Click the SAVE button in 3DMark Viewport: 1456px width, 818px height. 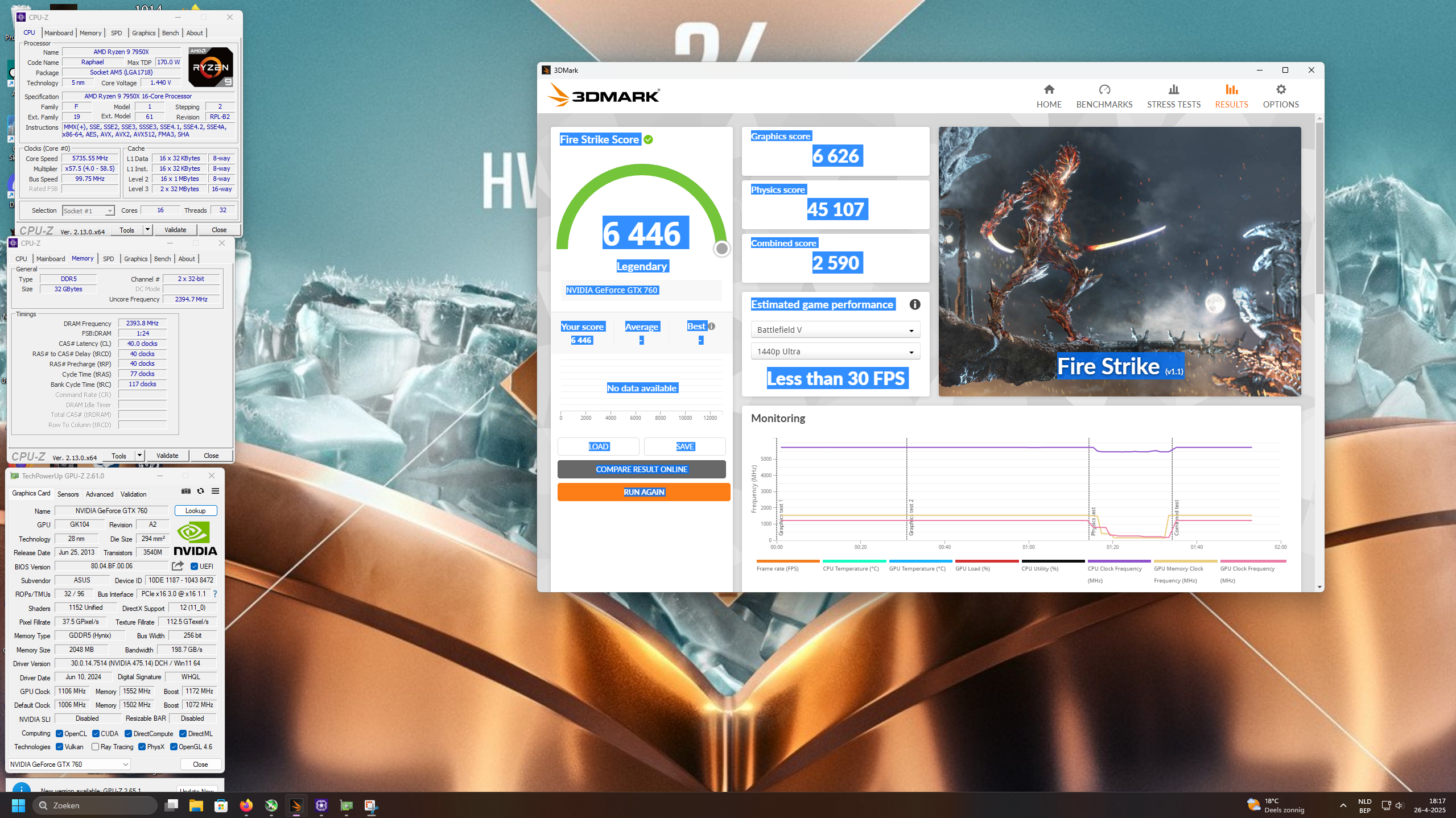pos(684,447)
